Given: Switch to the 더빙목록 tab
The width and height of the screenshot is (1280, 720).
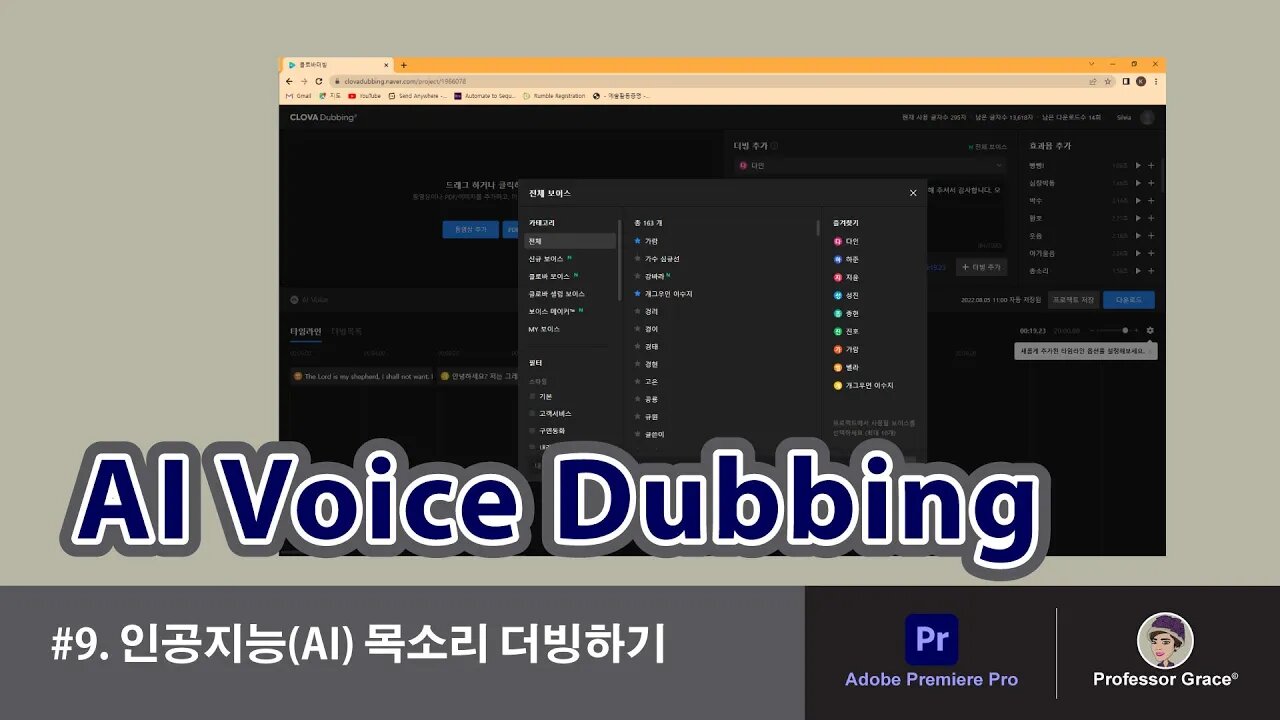Looking at the screenshot, I should coord(347,330).
